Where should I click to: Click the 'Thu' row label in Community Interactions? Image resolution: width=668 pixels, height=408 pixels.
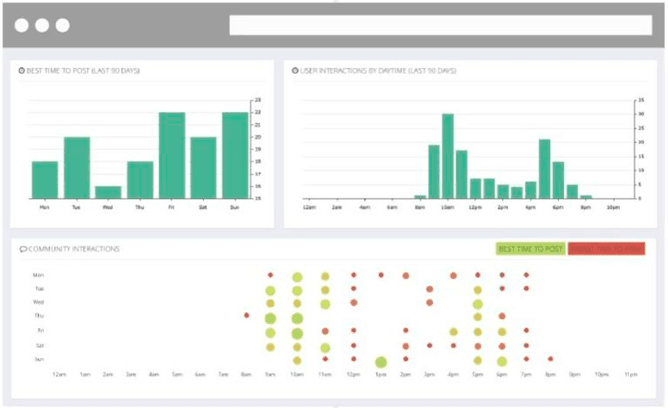click(x=39, y=316)
